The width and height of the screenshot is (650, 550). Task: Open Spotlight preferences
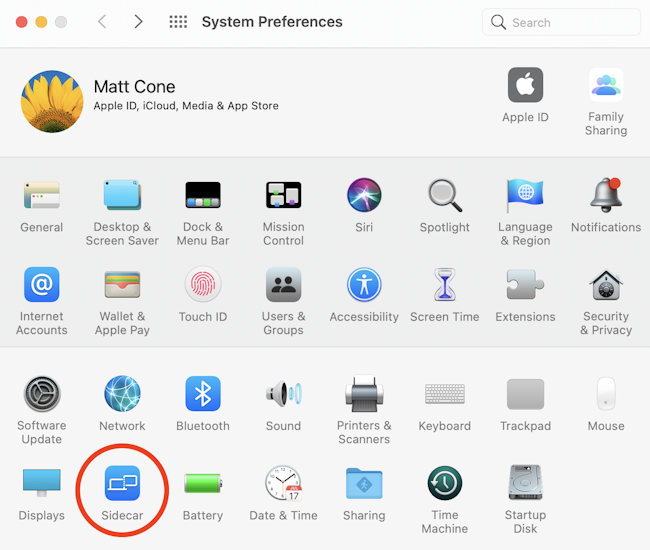tap(445, 195)
